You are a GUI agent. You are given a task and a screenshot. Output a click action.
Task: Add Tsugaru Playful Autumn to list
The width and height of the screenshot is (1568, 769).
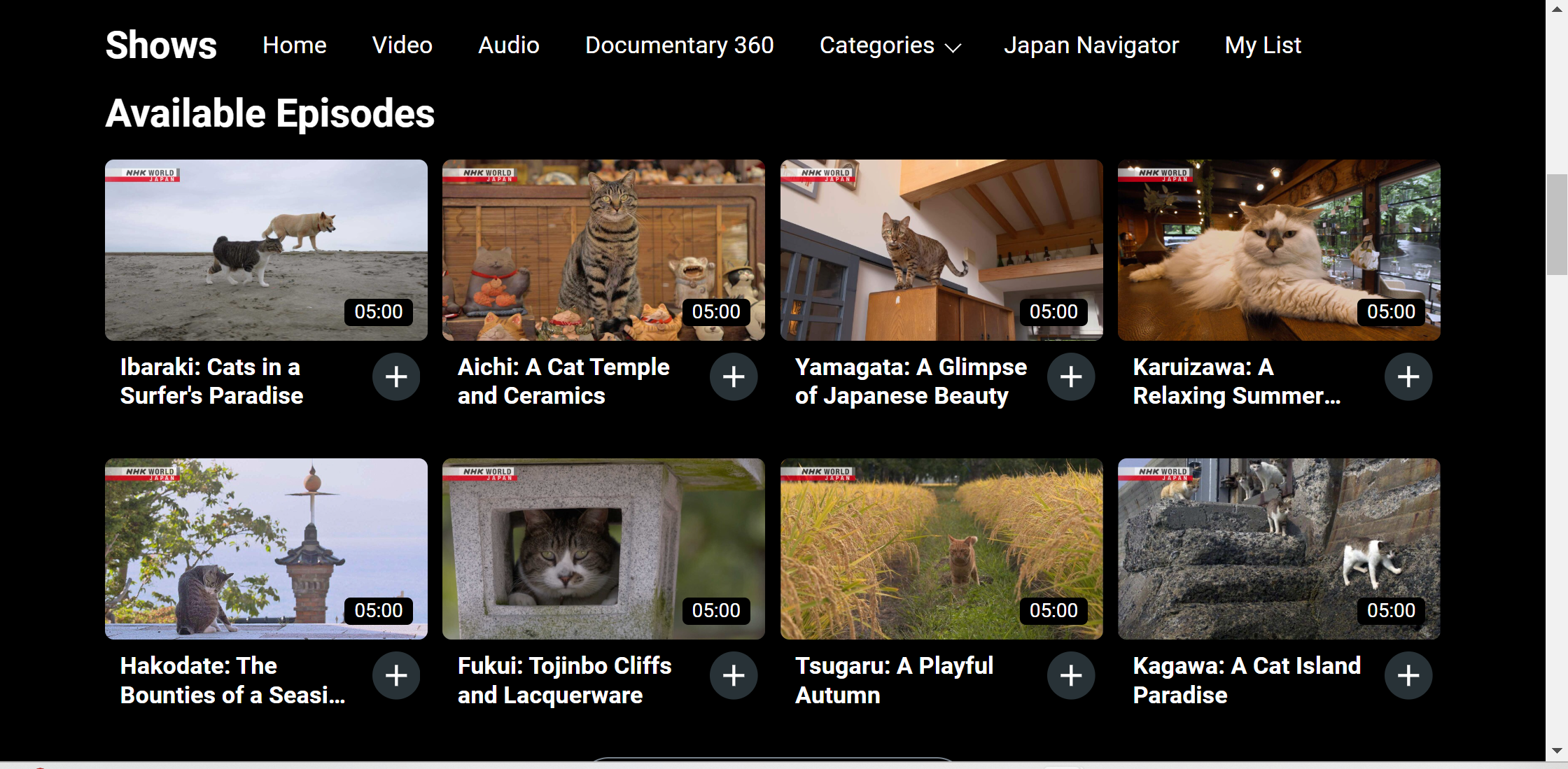(1071, 676)
